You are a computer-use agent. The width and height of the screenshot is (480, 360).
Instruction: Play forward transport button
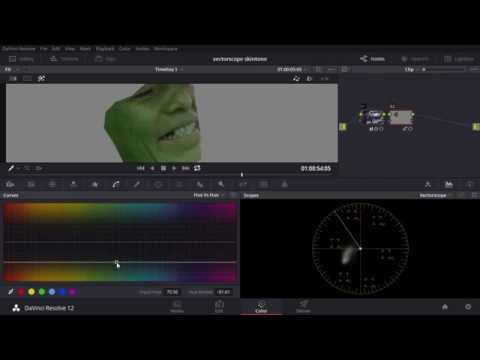tap(174, 168)
